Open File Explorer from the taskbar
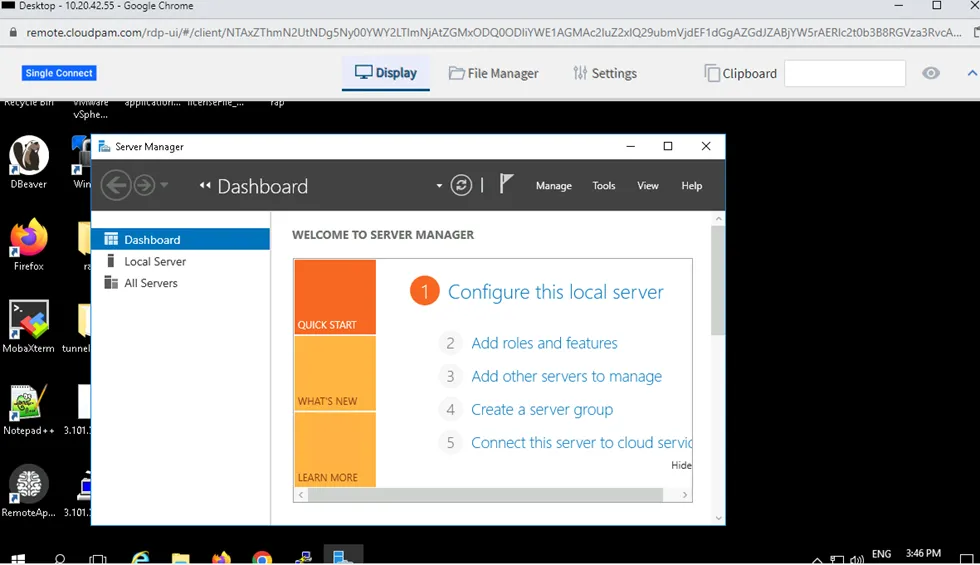Screen dimensions: 980x565 pos(181,558)
